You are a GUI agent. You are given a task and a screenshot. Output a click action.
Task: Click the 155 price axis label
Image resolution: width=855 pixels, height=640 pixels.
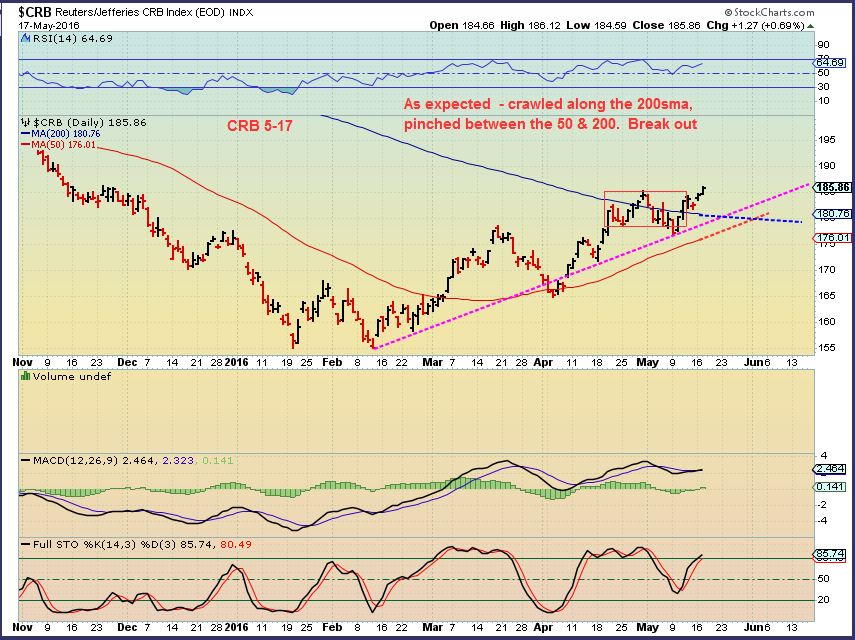coord(827,347)
